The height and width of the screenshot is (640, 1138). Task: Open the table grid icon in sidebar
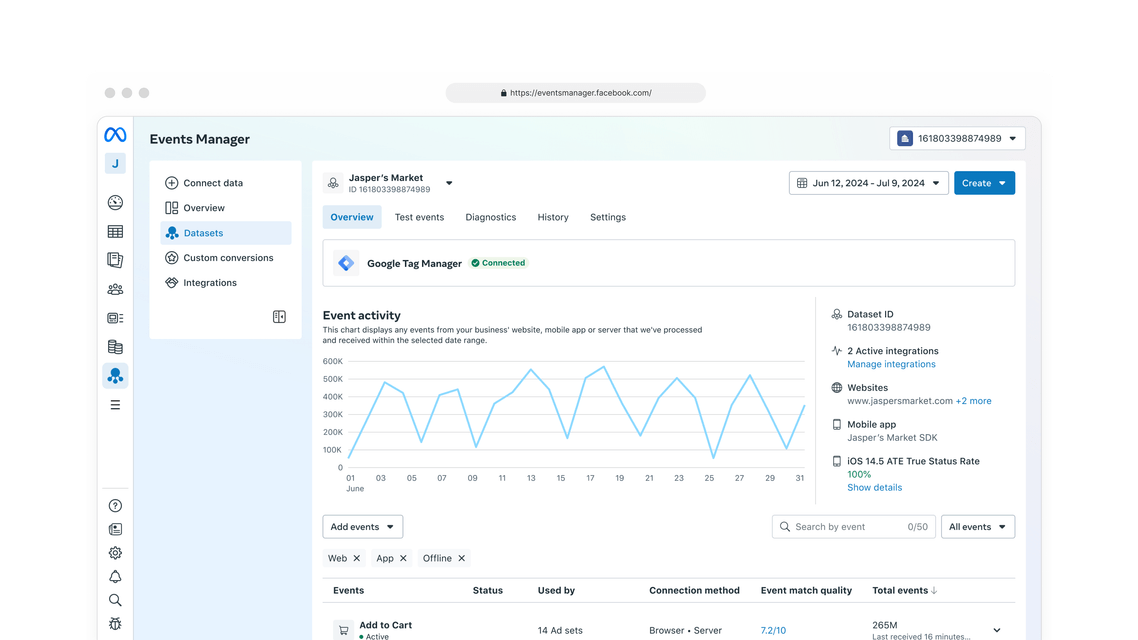coord(115,231)
